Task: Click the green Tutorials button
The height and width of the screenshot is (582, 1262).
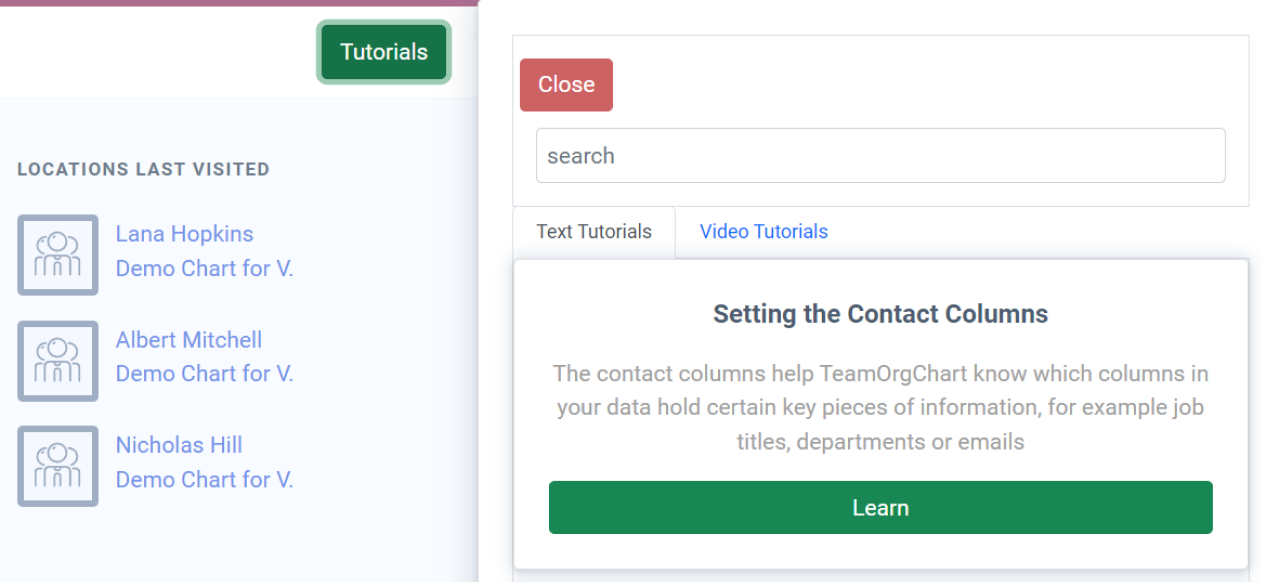Action: click(x=384, y=52)
